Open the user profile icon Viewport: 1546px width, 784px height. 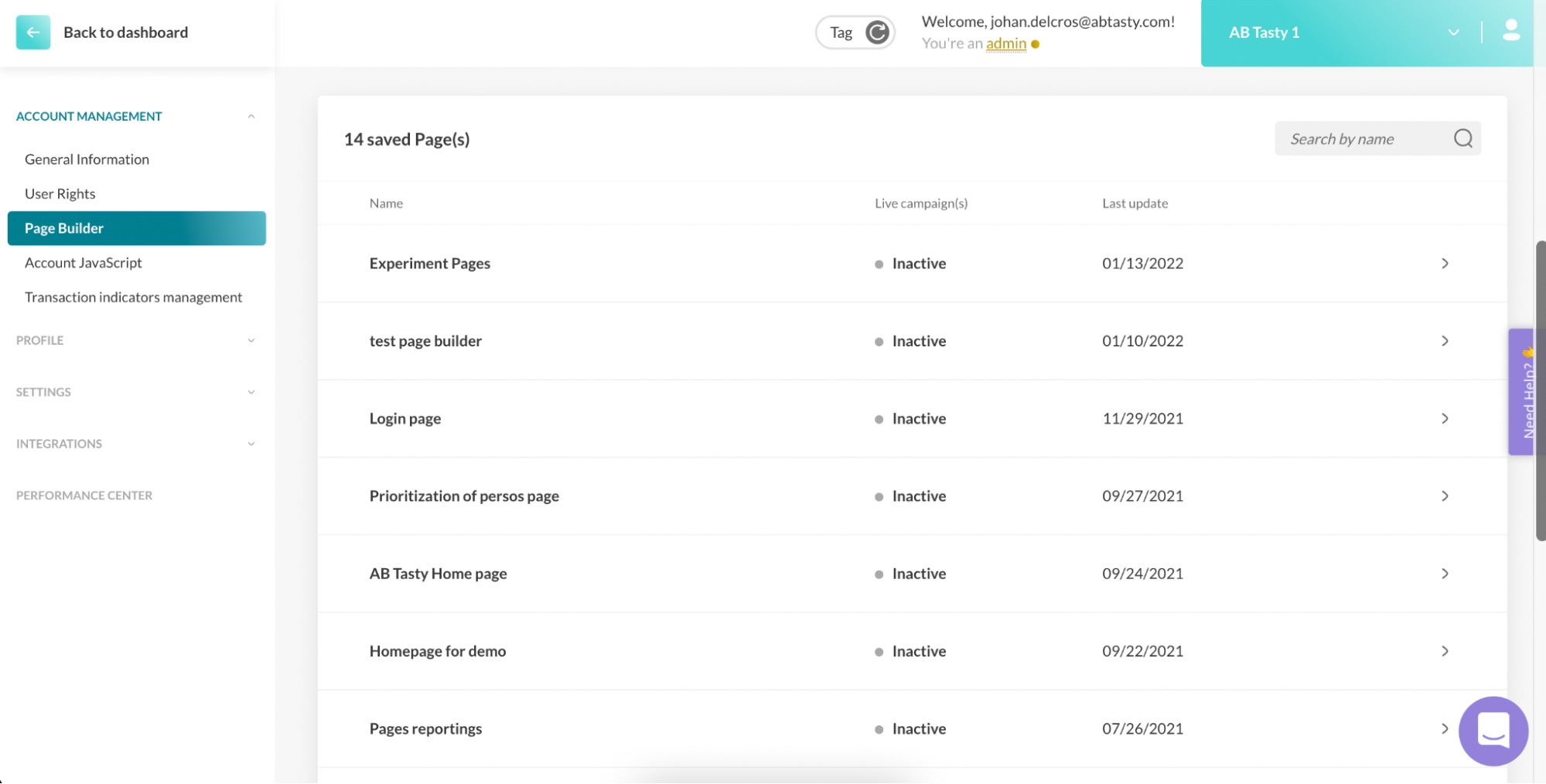tap(1510, 31)
